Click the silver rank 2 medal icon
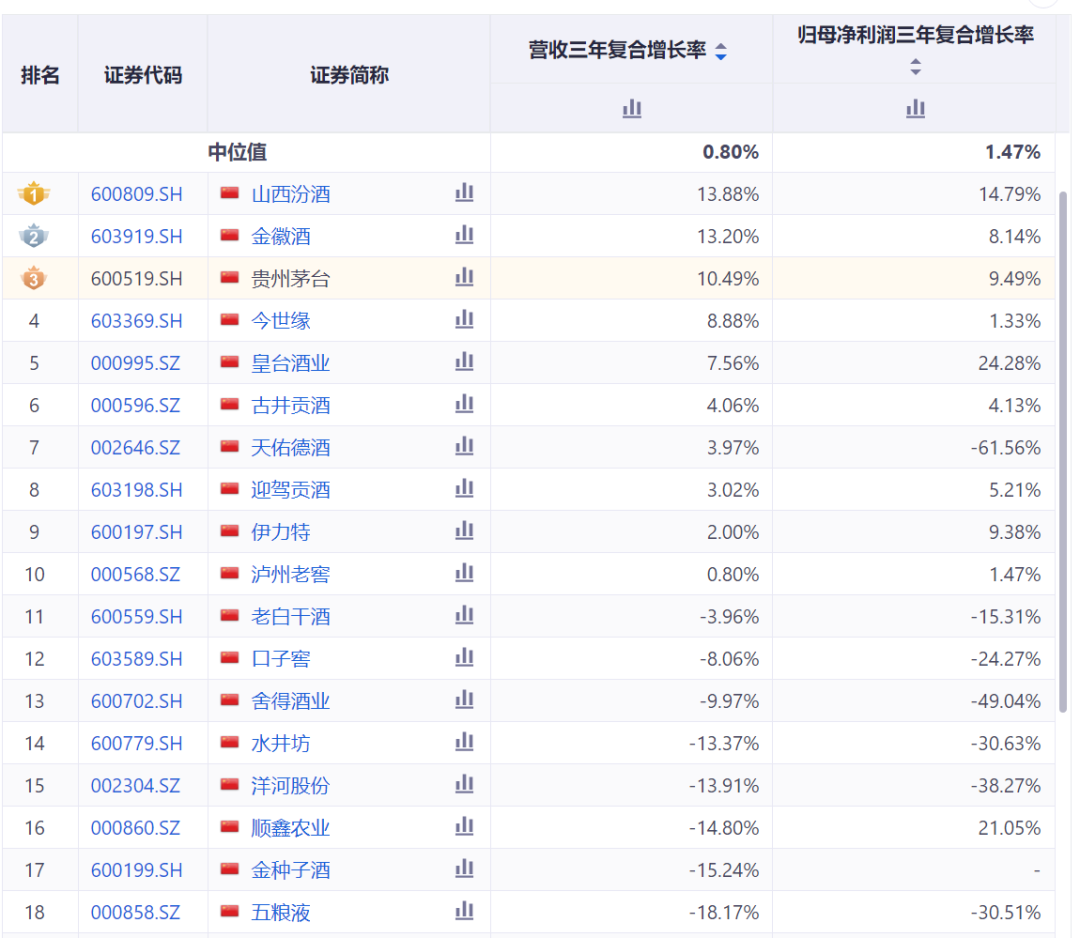This screenshot has height=938, width=1080. [34, 236]
